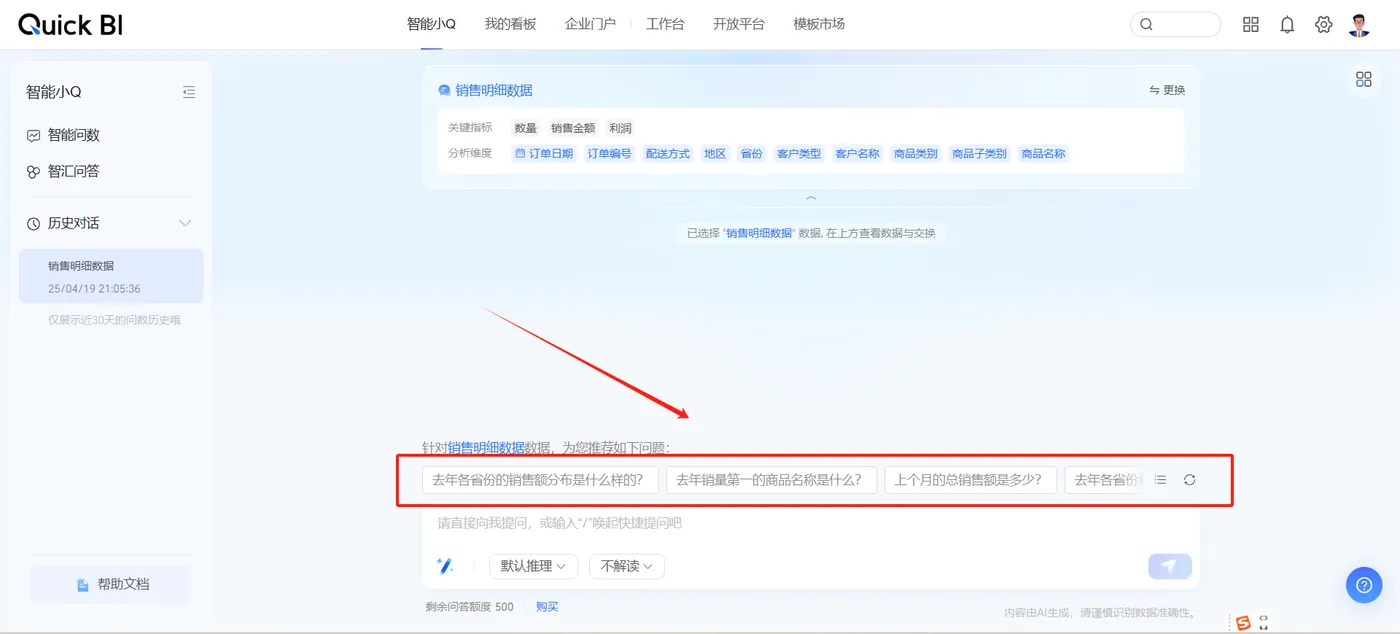
Task: Select the 省份 dimension tag
Action: [x=751, y=154]
